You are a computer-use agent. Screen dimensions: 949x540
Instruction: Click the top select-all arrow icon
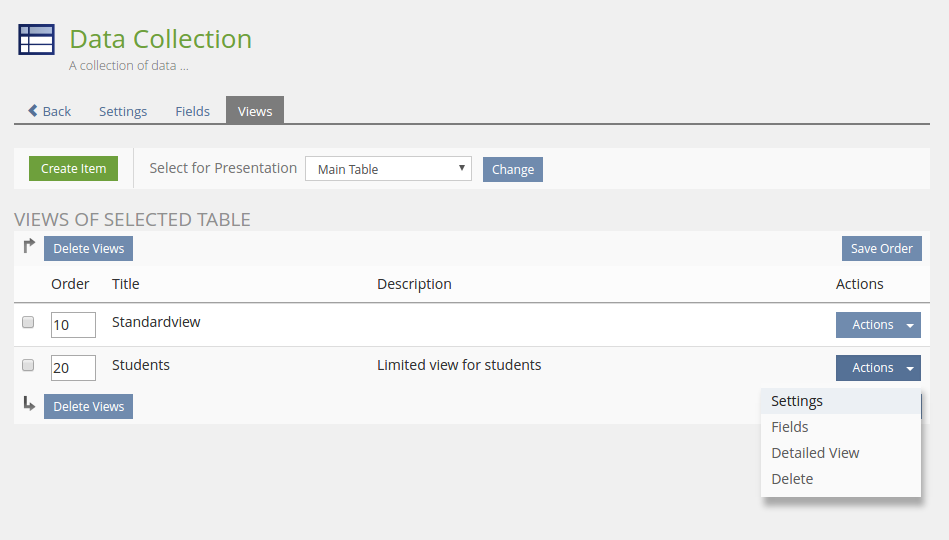point(29,246)
